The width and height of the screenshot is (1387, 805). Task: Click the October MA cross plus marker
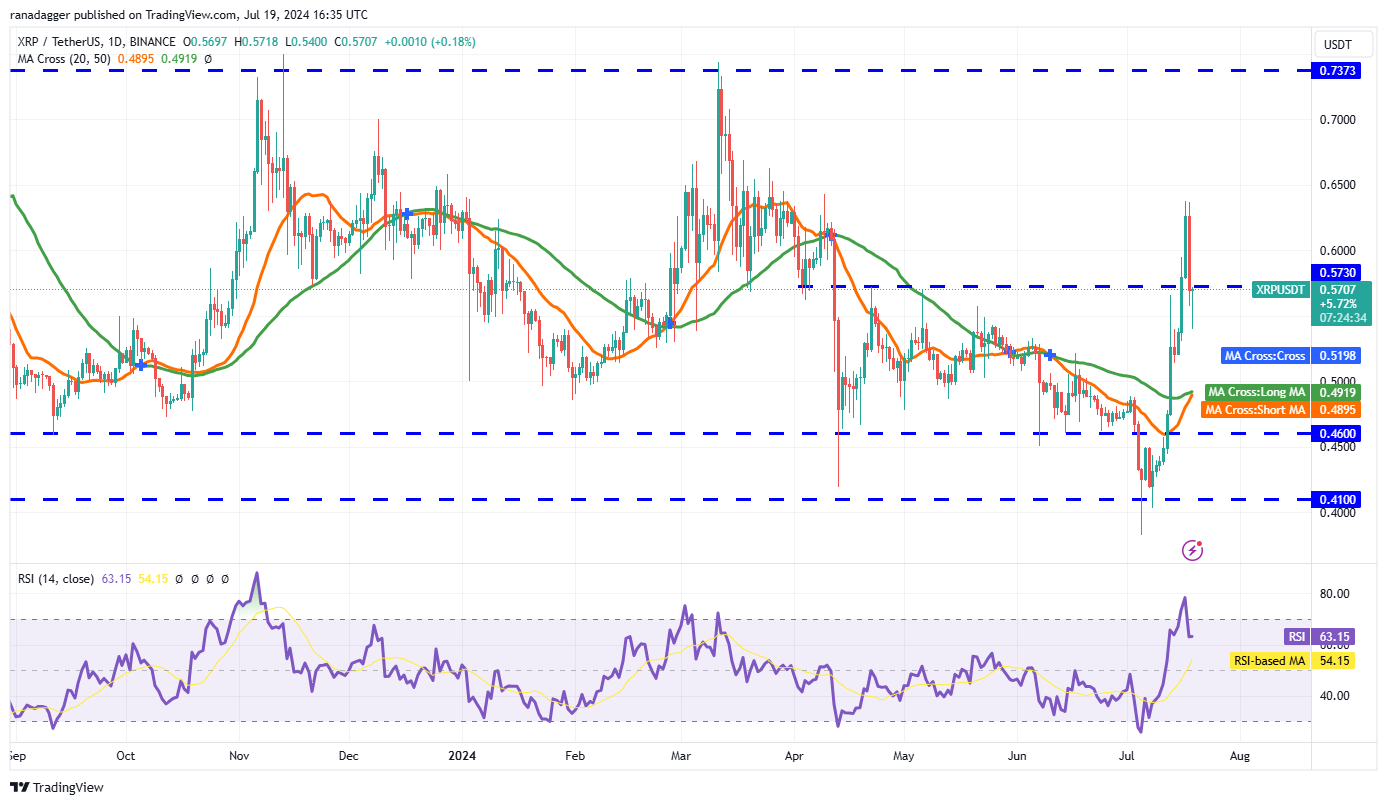pyautogui.click(x=141, y=365)
